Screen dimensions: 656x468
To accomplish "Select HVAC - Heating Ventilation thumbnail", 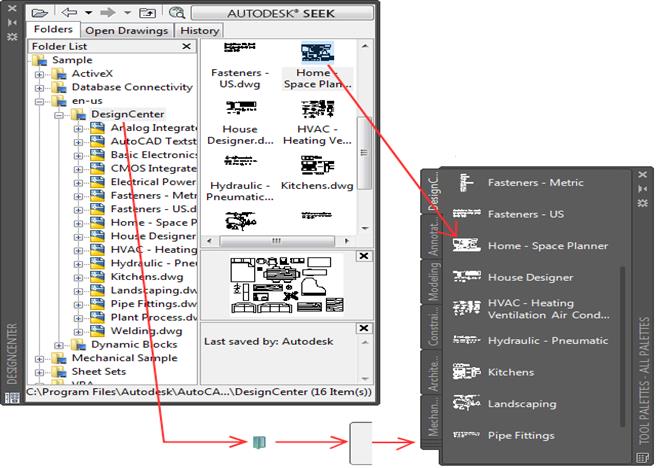I will click(318, 122).
